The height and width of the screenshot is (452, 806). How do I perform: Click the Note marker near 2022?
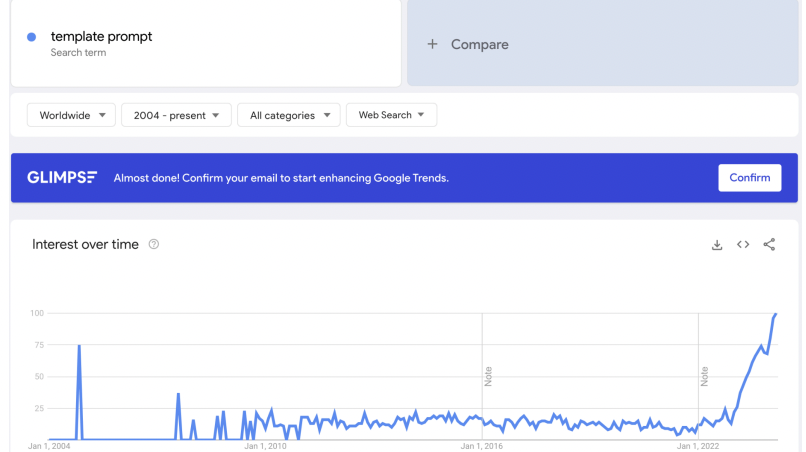pyautogui.click(x=704, y=377)
